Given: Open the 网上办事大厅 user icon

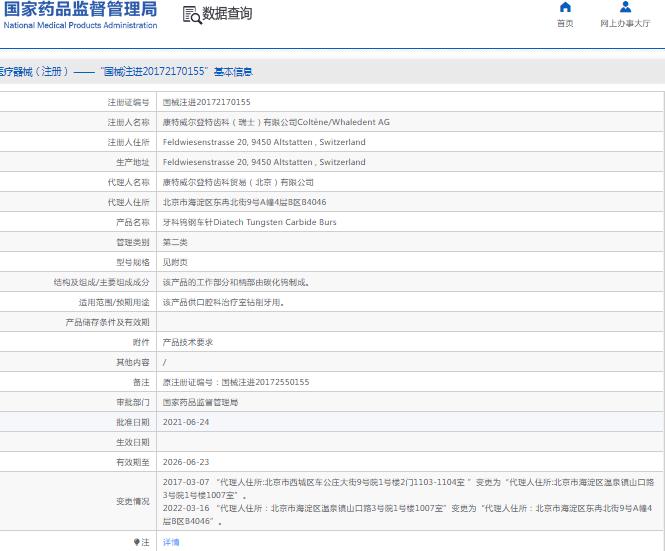Looking at the screenshot, I should [625, 7].
